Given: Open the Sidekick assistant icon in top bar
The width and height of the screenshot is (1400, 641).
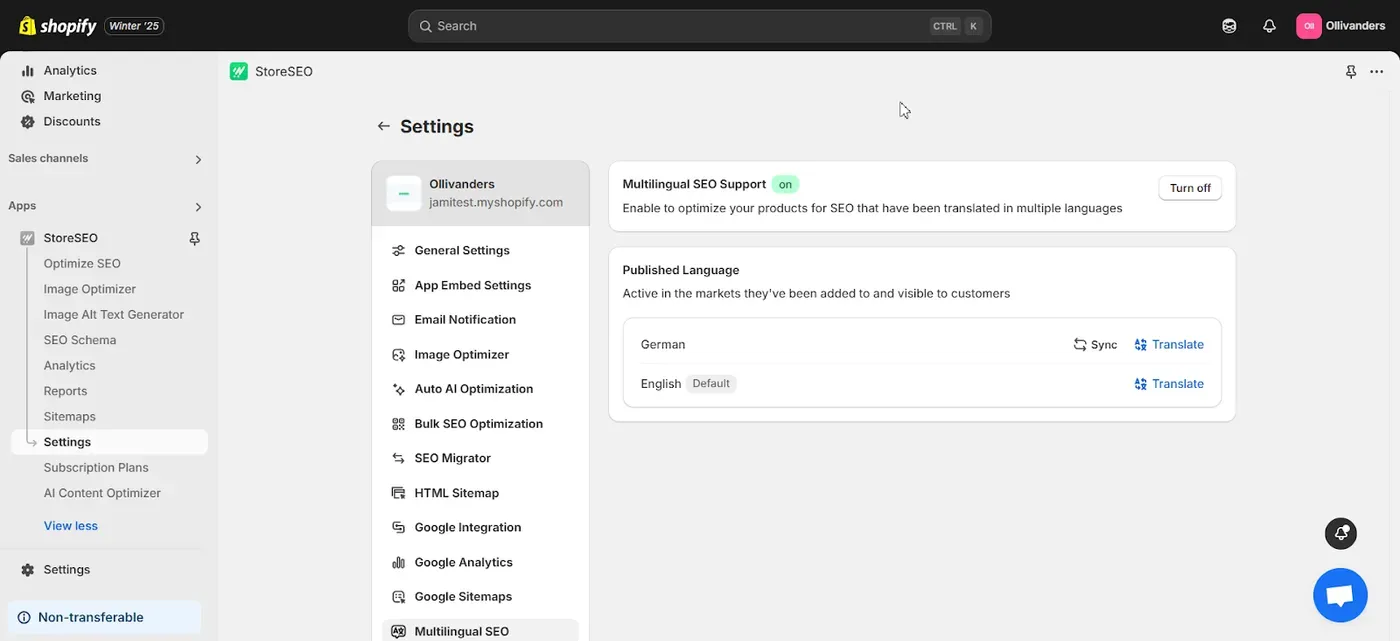Looking at the screenshot, I should point(1229,26).
